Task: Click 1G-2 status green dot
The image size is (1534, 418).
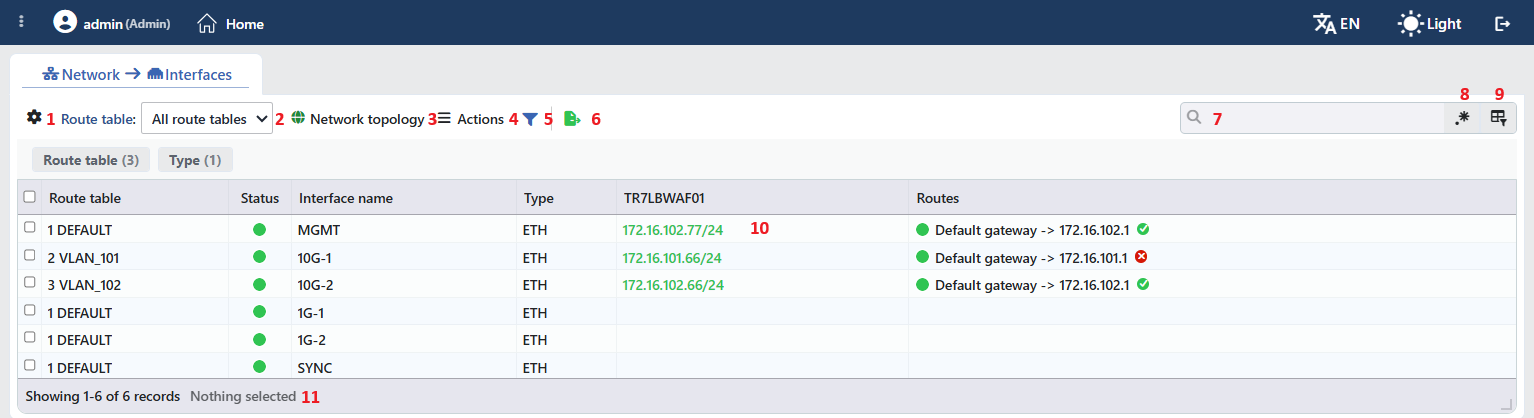Action: click(x=260, y=339)
